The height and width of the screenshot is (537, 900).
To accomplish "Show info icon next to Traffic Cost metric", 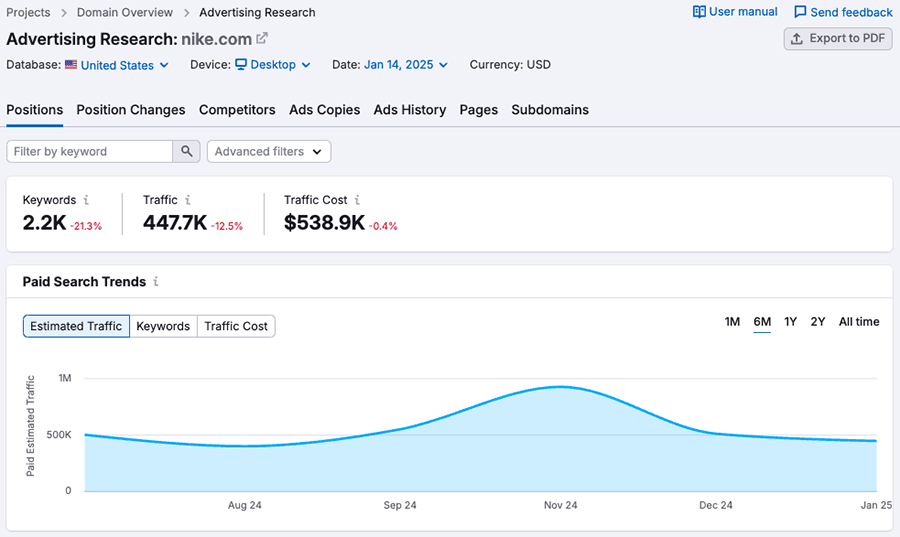I will (357, 200).
